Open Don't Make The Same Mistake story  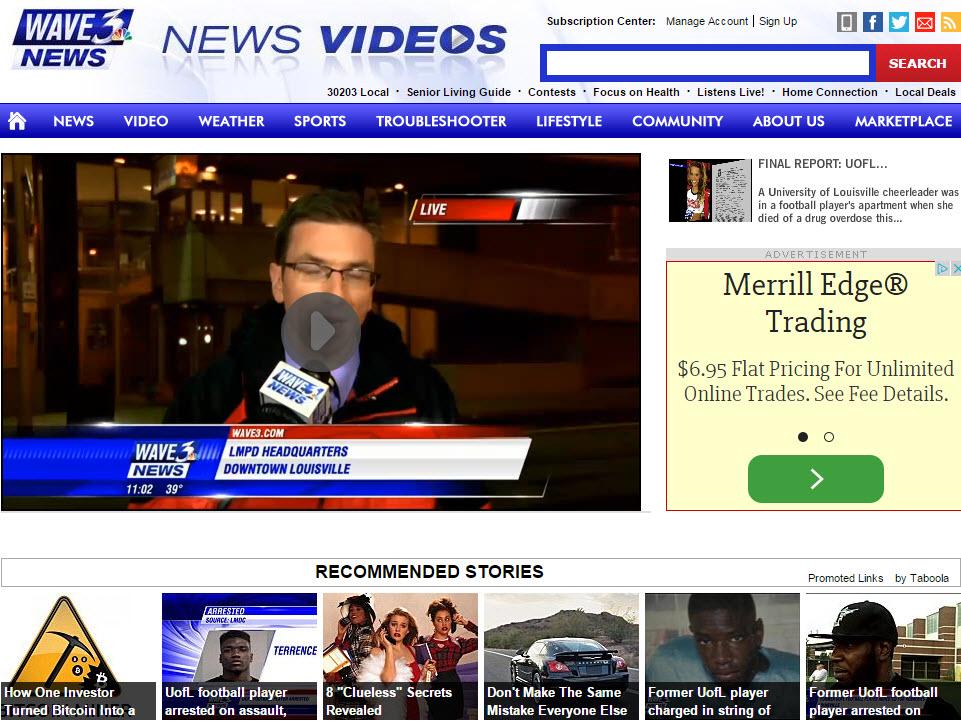click(x=561, y=657)
